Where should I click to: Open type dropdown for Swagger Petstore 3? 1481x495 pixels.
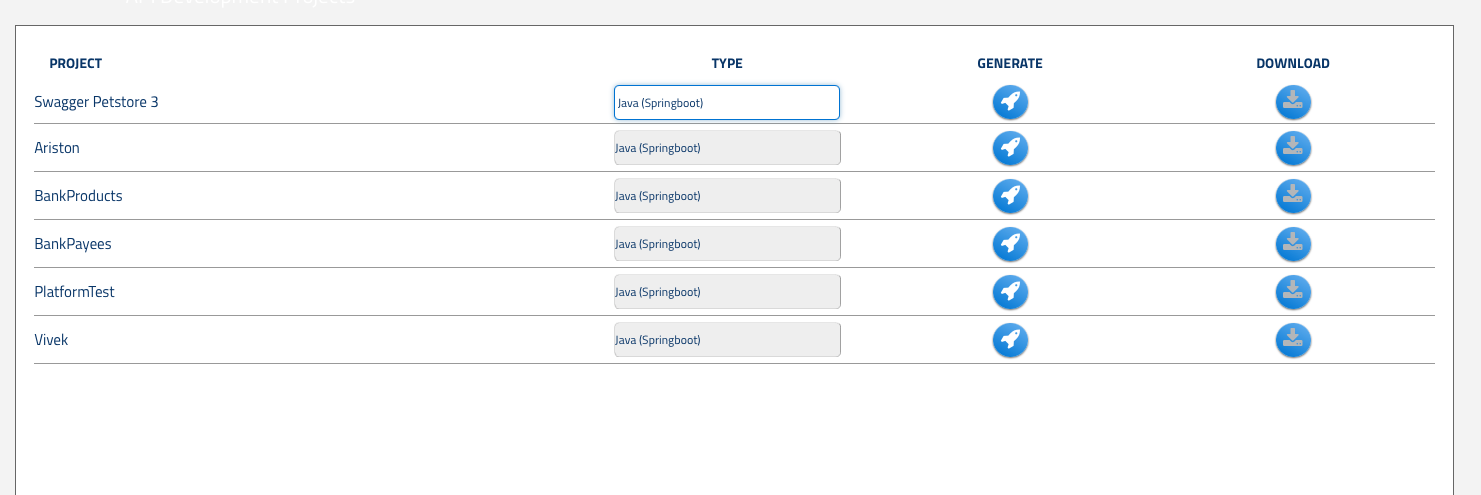(x=727, y=102)
